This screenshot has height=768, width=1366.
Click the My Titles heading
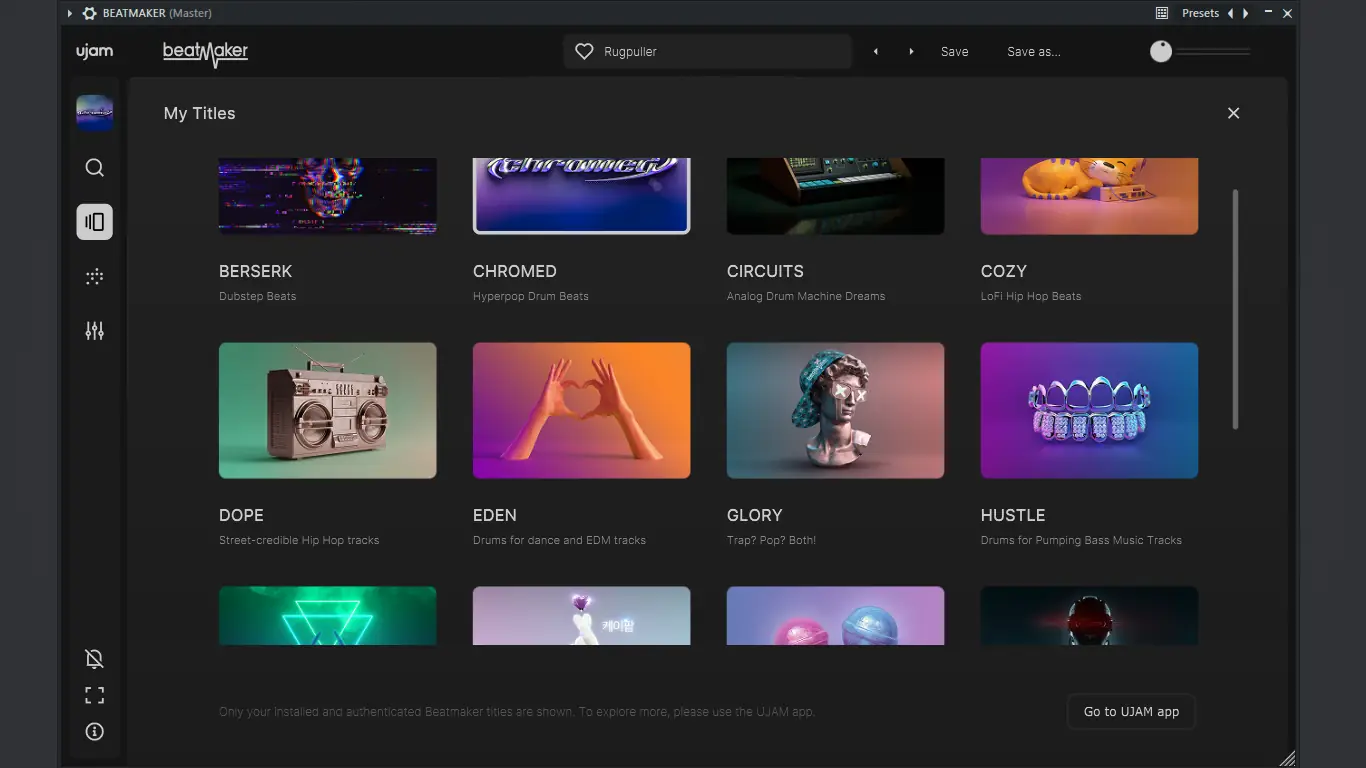click(199, 113)
